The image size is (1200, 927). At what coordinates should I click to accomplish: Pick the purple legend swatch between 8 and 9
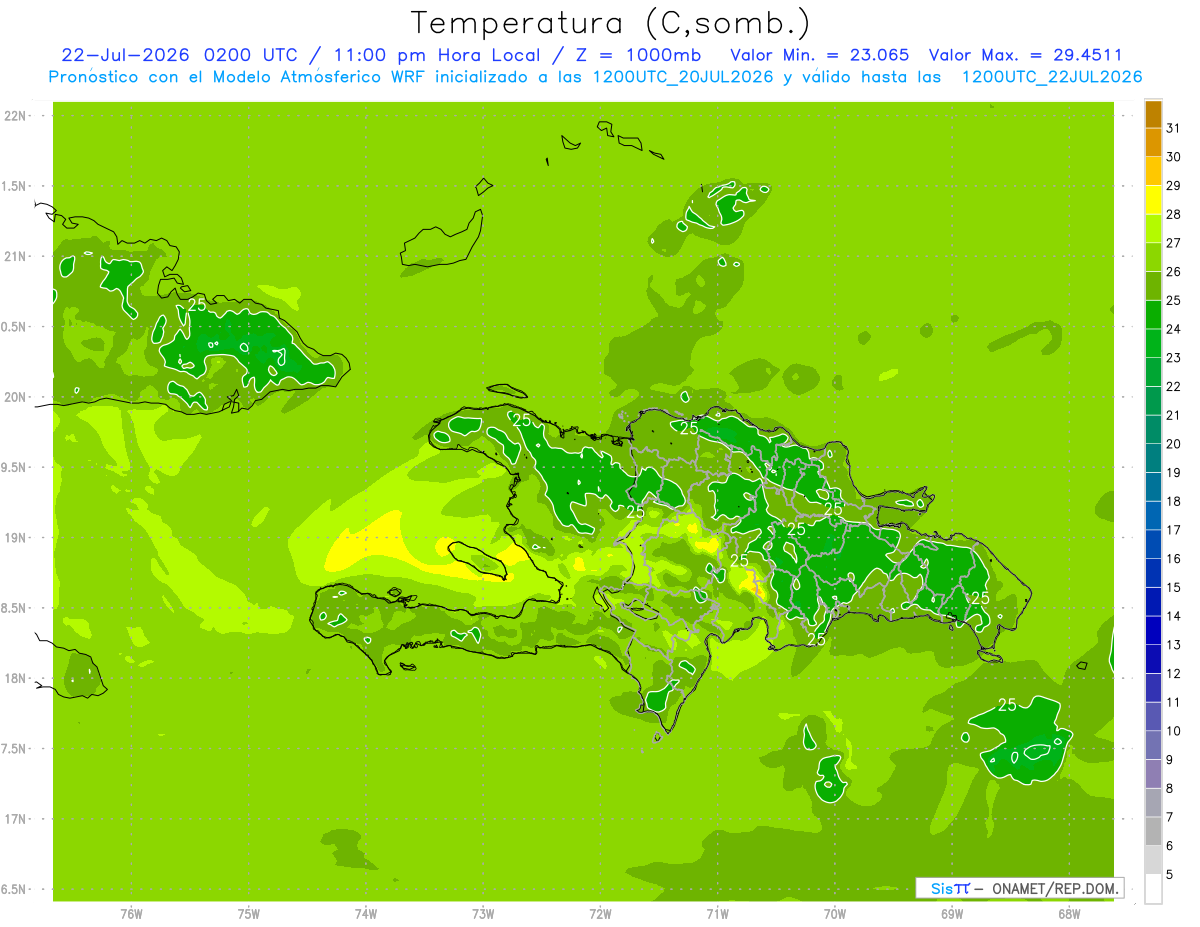click(1153, 774)
